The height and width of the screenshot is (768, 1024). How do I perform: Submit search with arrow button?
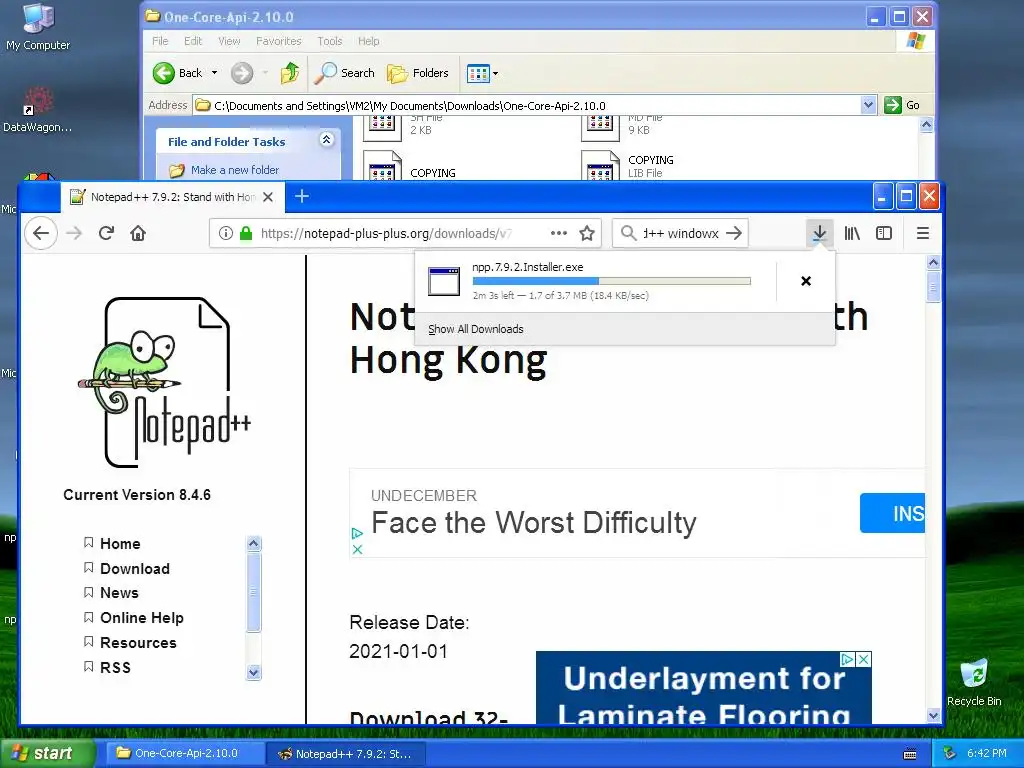734,233
